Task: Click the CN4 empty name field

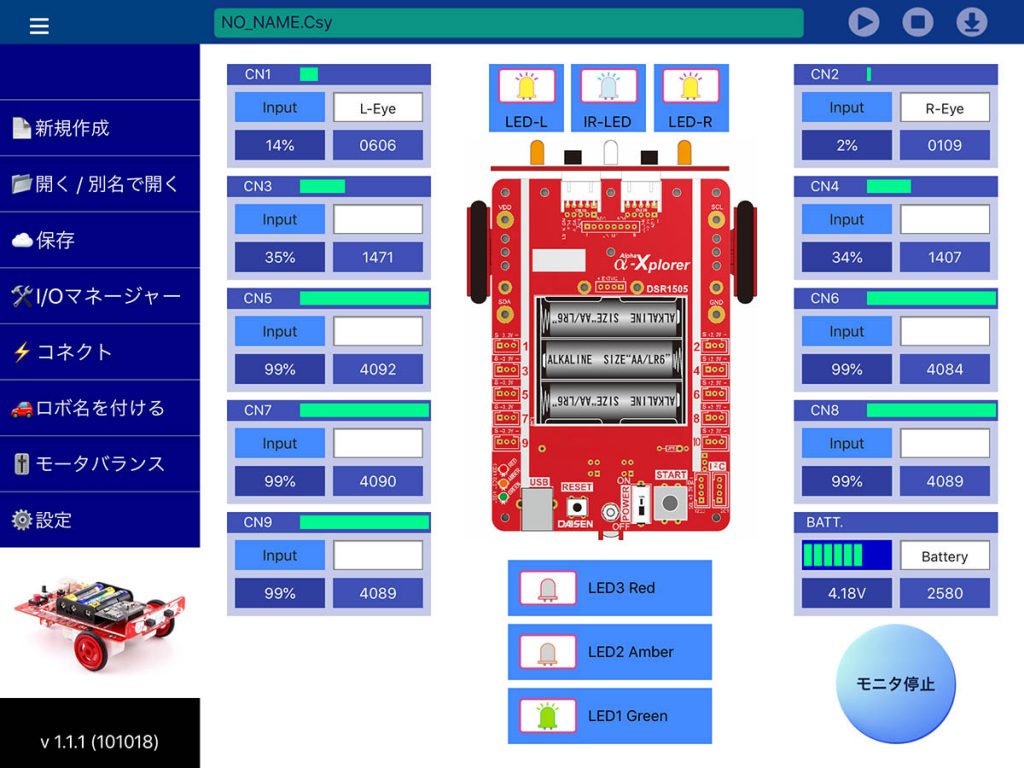Action: 944,219
